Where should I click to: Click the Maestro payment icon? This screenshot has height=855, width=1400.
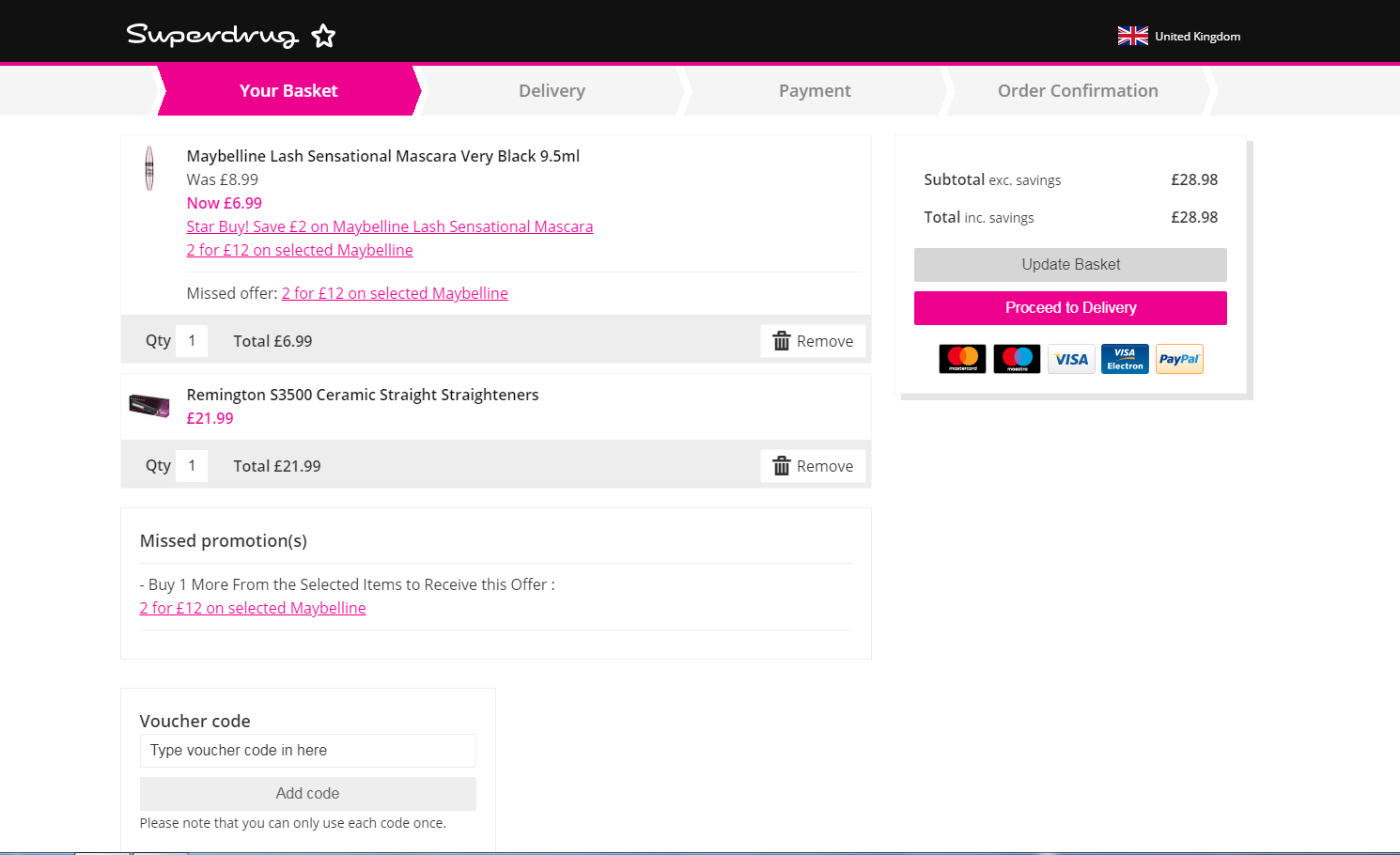pos(1017,359)
